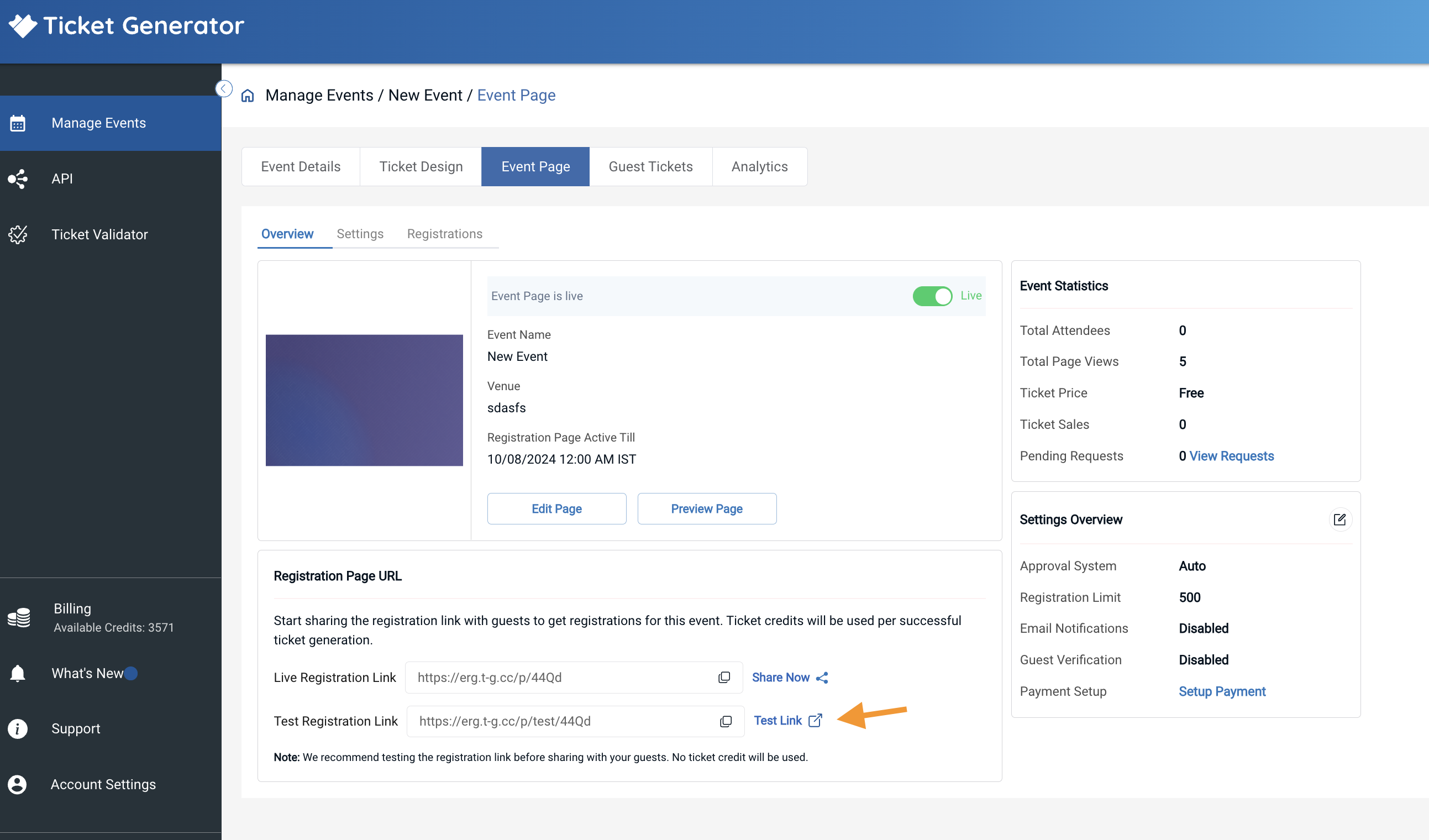The image size is (1429, 840).
Task: Click the Test Registration Link field
Action: click(575, 721)
